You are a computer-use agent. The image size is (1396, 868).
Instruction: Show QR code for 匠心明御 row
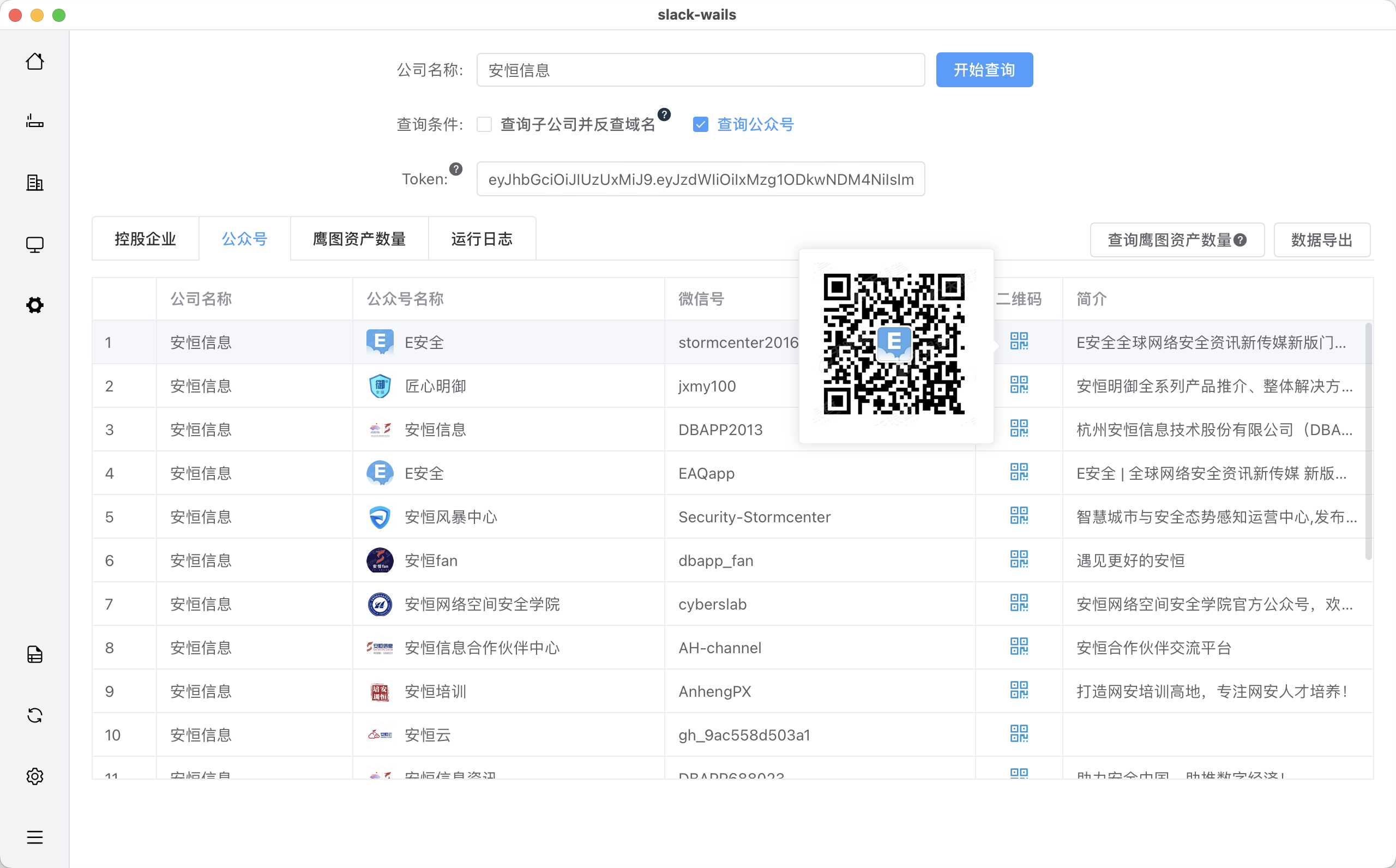click(1019, 385)
